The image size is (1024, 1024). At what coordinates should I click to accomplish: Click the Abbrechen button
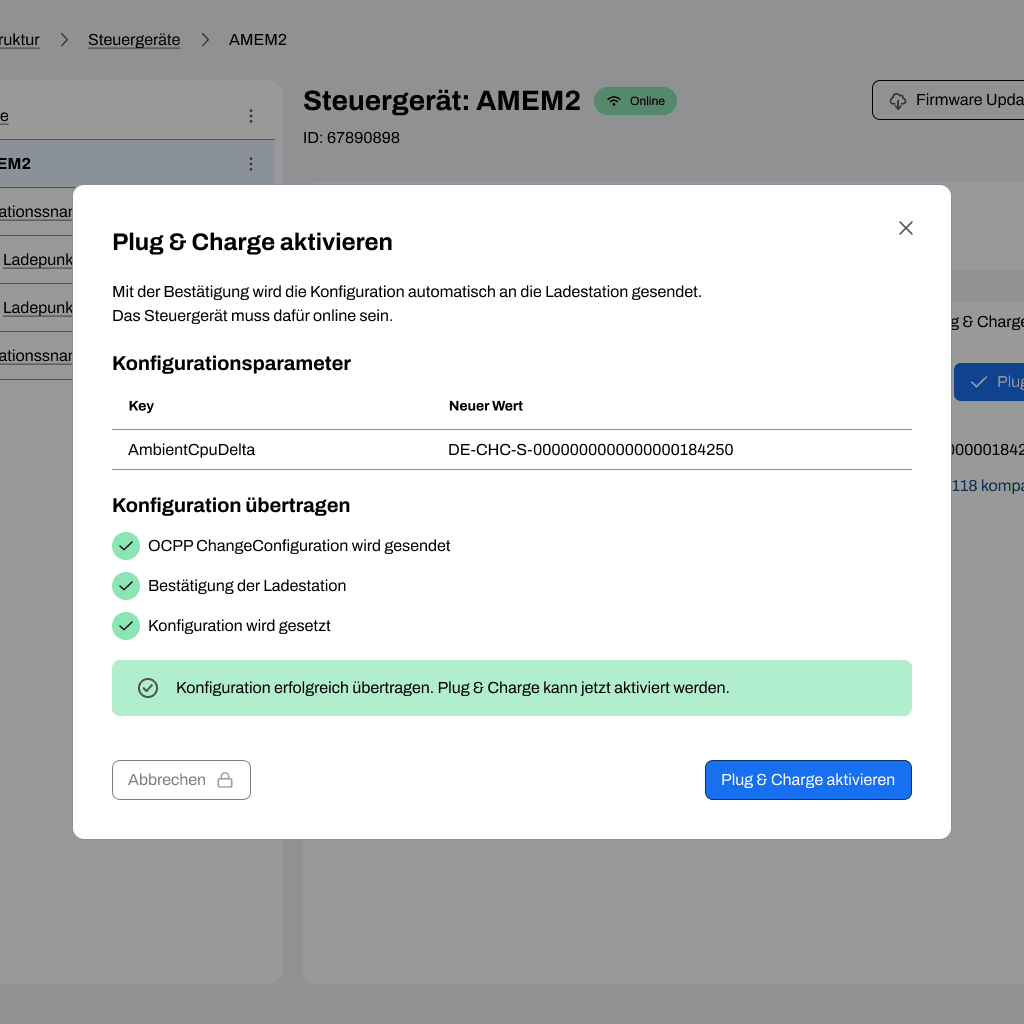[181, 780]
